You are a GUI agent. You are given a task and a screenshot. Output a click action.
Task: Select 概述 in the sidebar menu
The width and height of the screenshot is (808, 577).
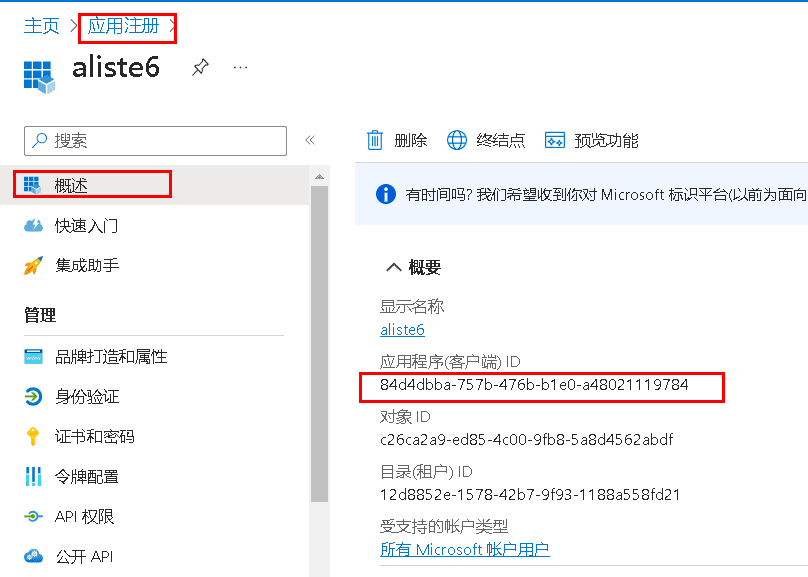(x=72, y=185)
